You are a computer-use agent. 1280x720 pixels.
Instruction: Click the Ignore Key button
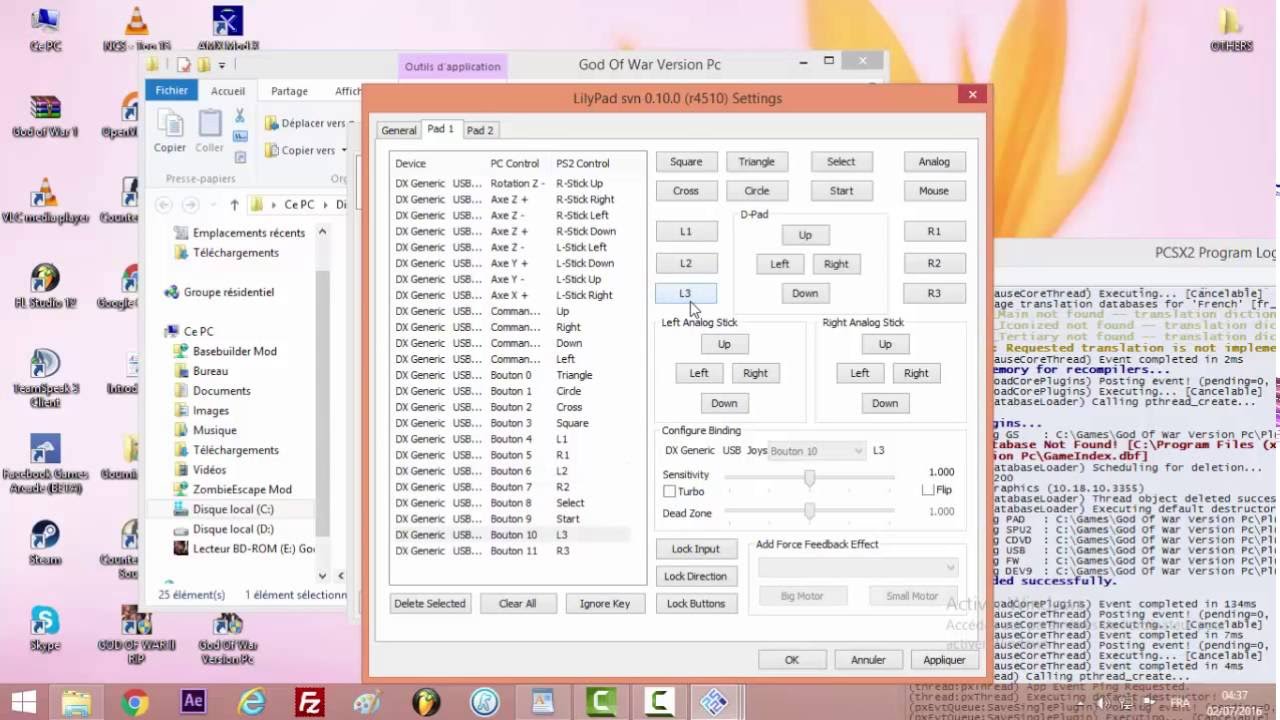coord(605,603)
